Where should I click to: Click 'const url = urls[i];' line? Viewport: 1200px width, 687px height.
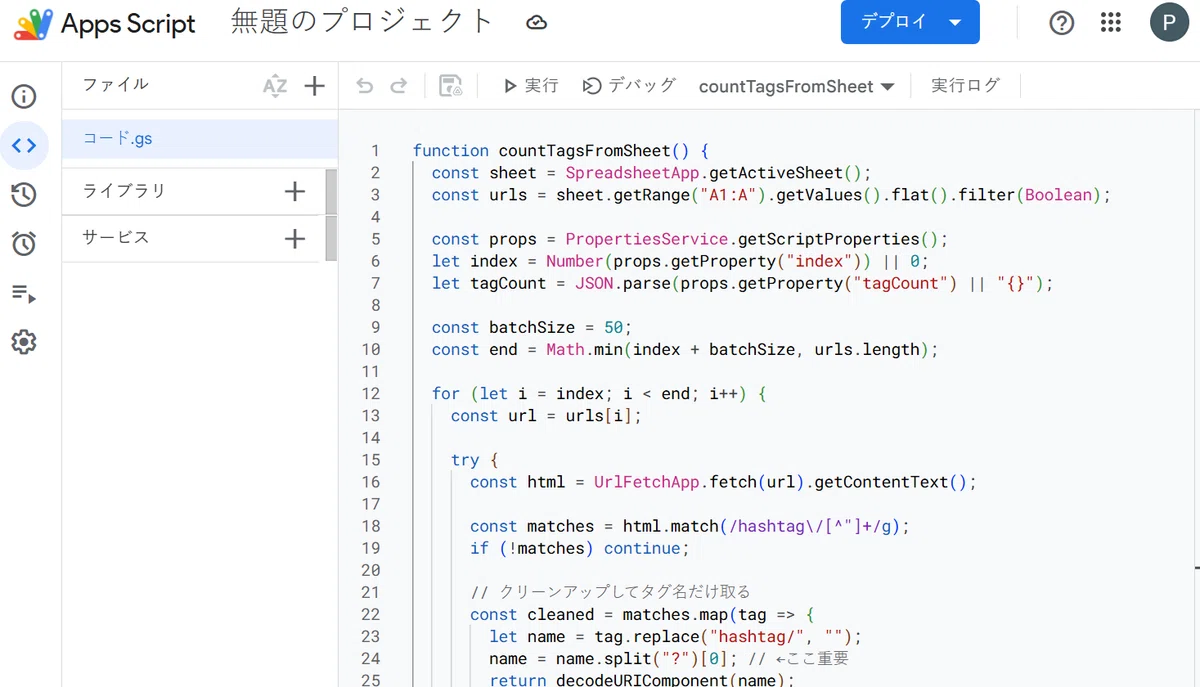pos(546,416)
